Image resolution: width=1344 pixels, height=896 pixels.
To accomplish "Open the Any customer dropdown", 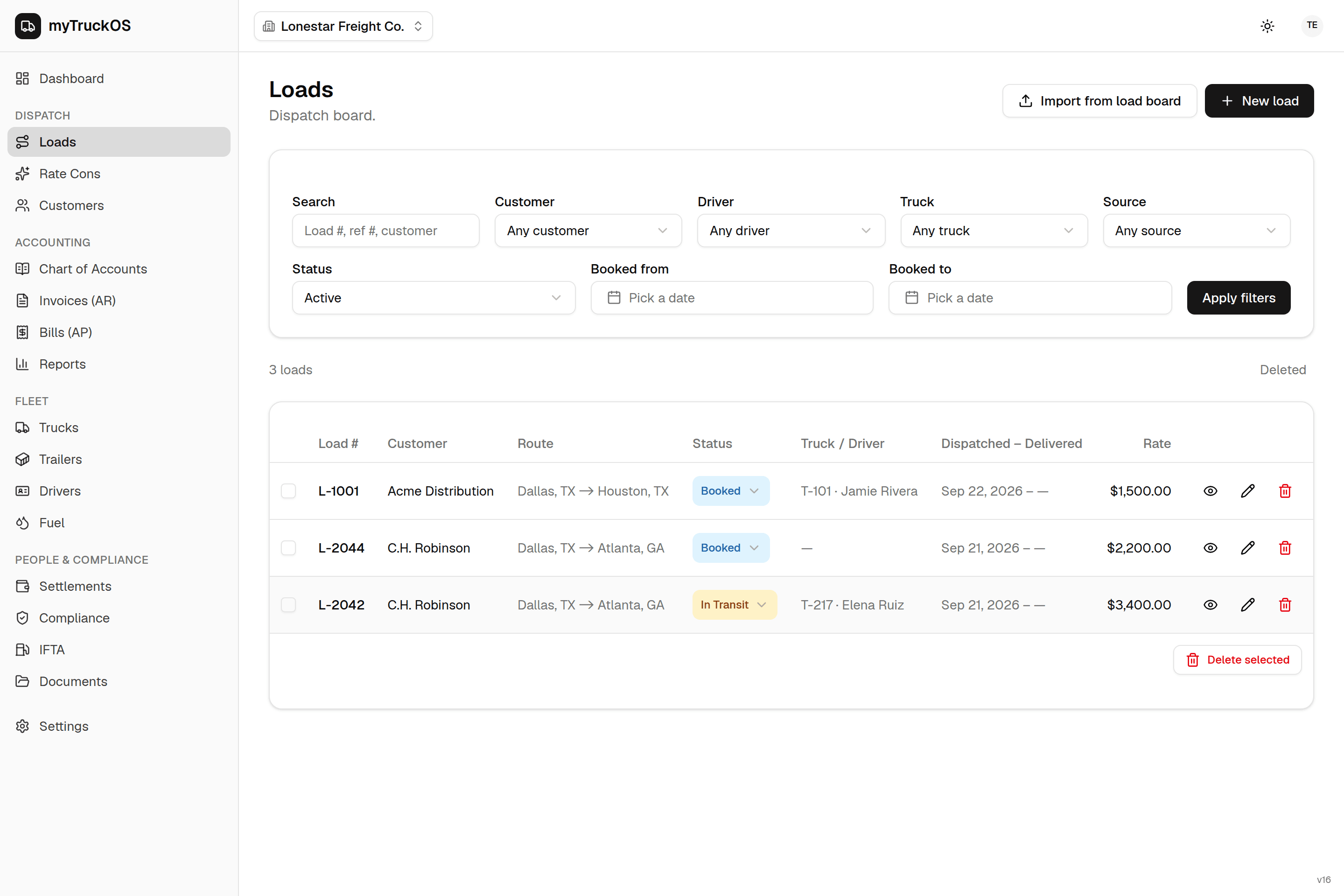I will click(588, 230).
